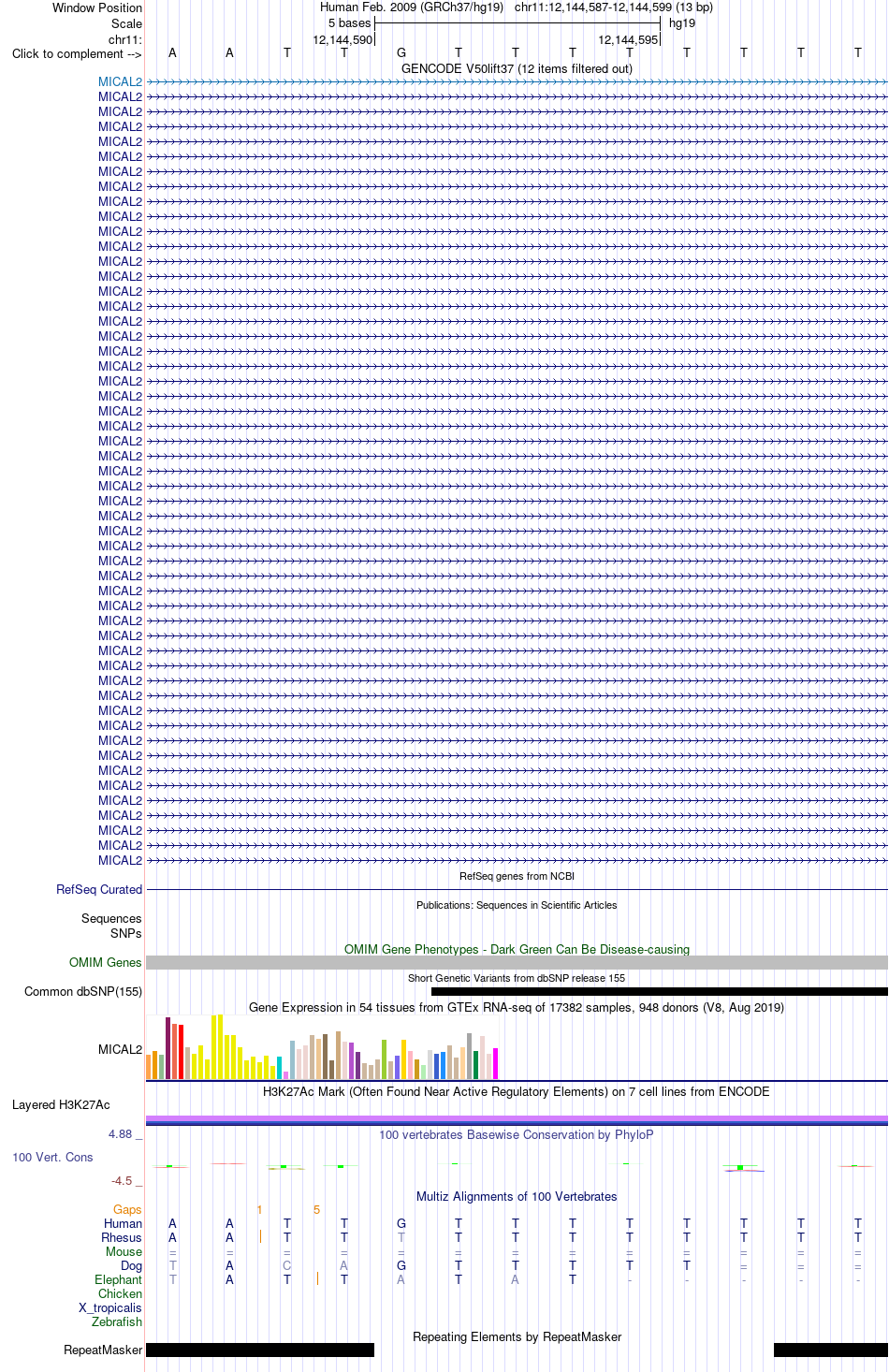Select the Human alignment row label

click(123, 1223)
